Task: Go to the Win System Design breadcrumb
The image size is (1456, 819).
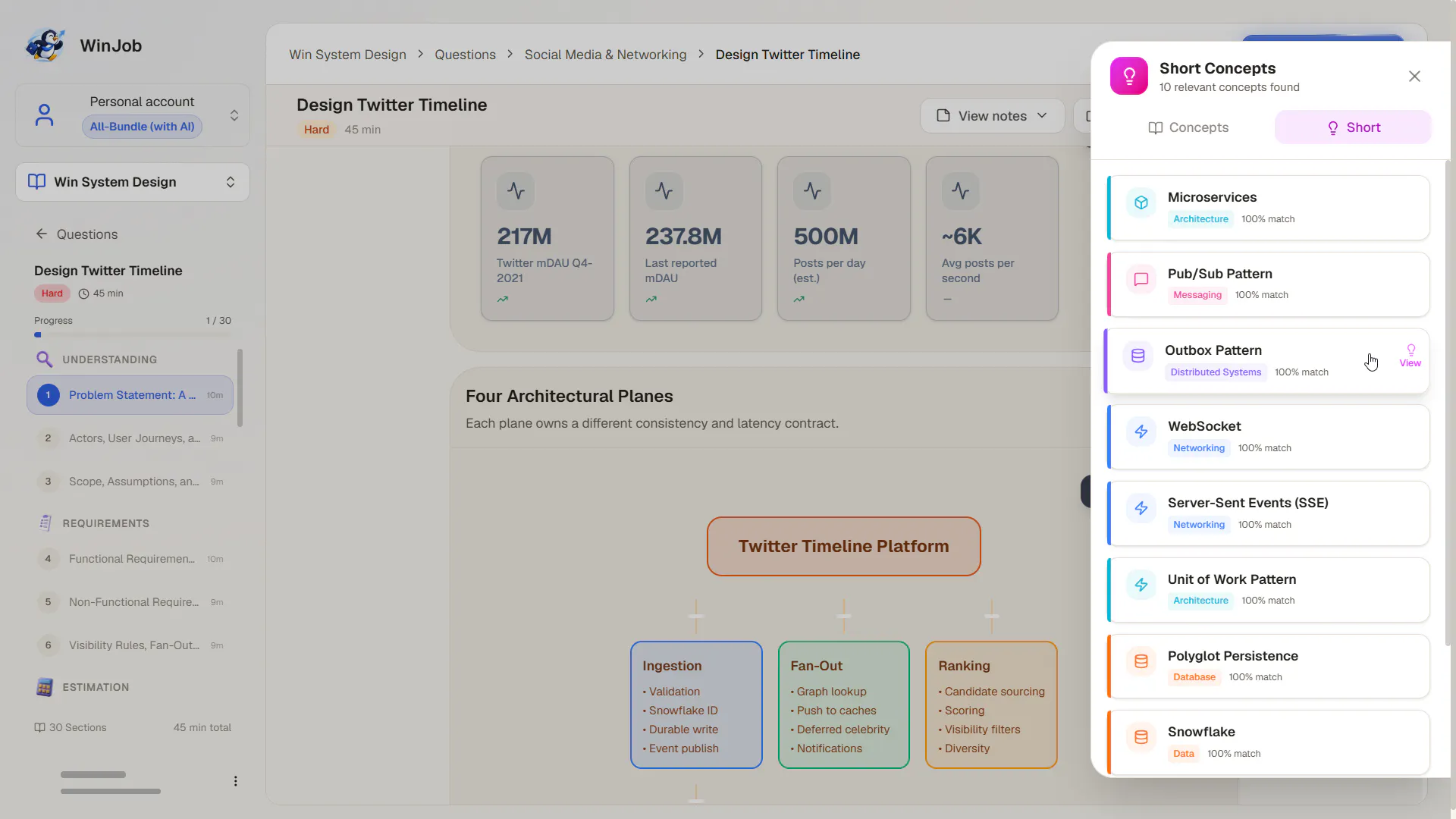Action: (347, 55)
